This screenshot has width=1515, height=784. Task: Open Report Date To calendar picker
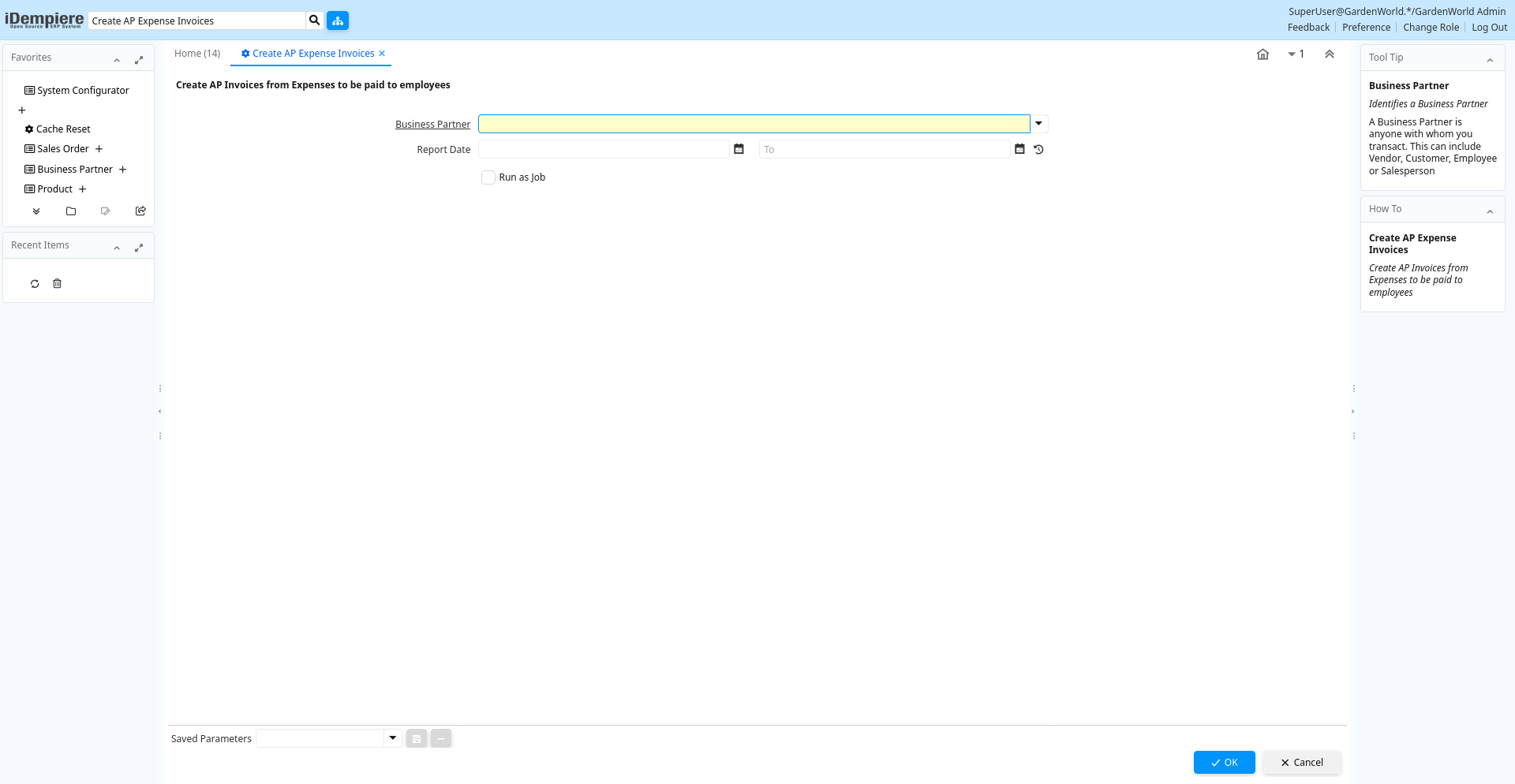coord(1019,149)
